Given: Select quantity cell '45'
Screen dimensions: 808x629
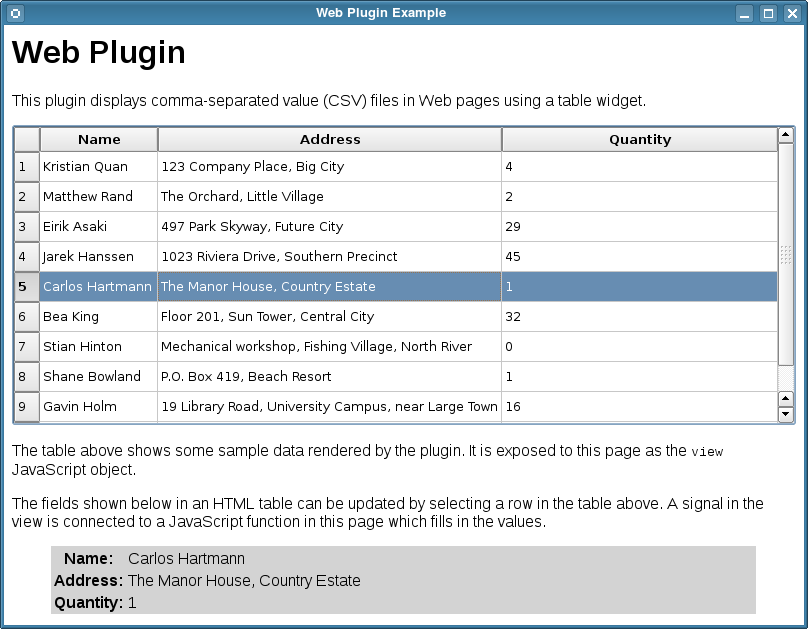Looking at the screenshot, I should coord(639,256).
